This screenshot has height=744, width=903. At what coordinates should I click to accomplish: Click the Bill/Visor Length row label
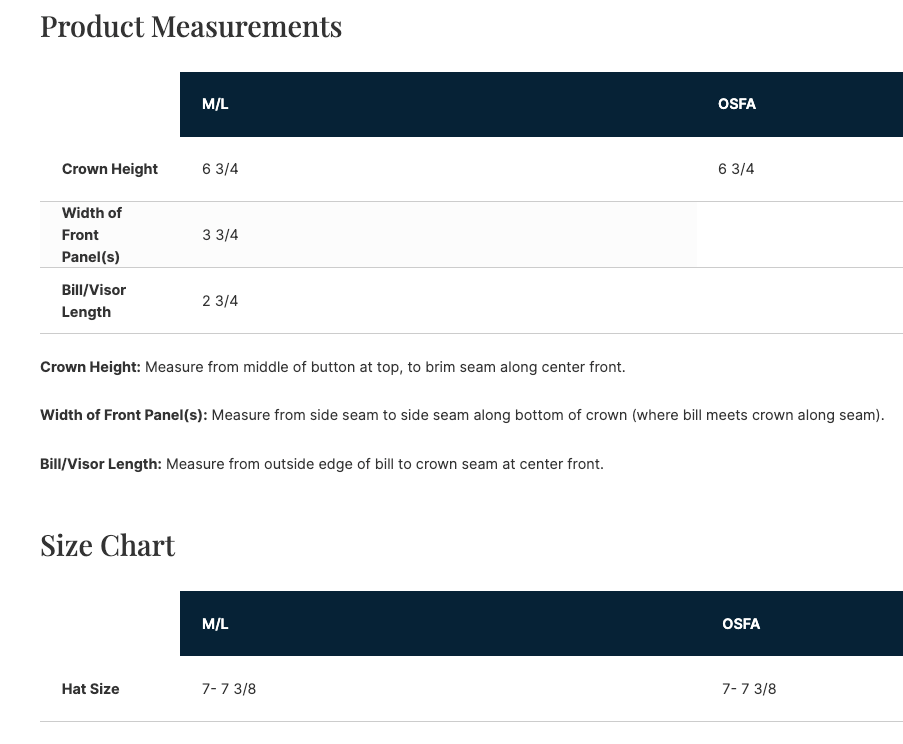click(x=94, y=301)
